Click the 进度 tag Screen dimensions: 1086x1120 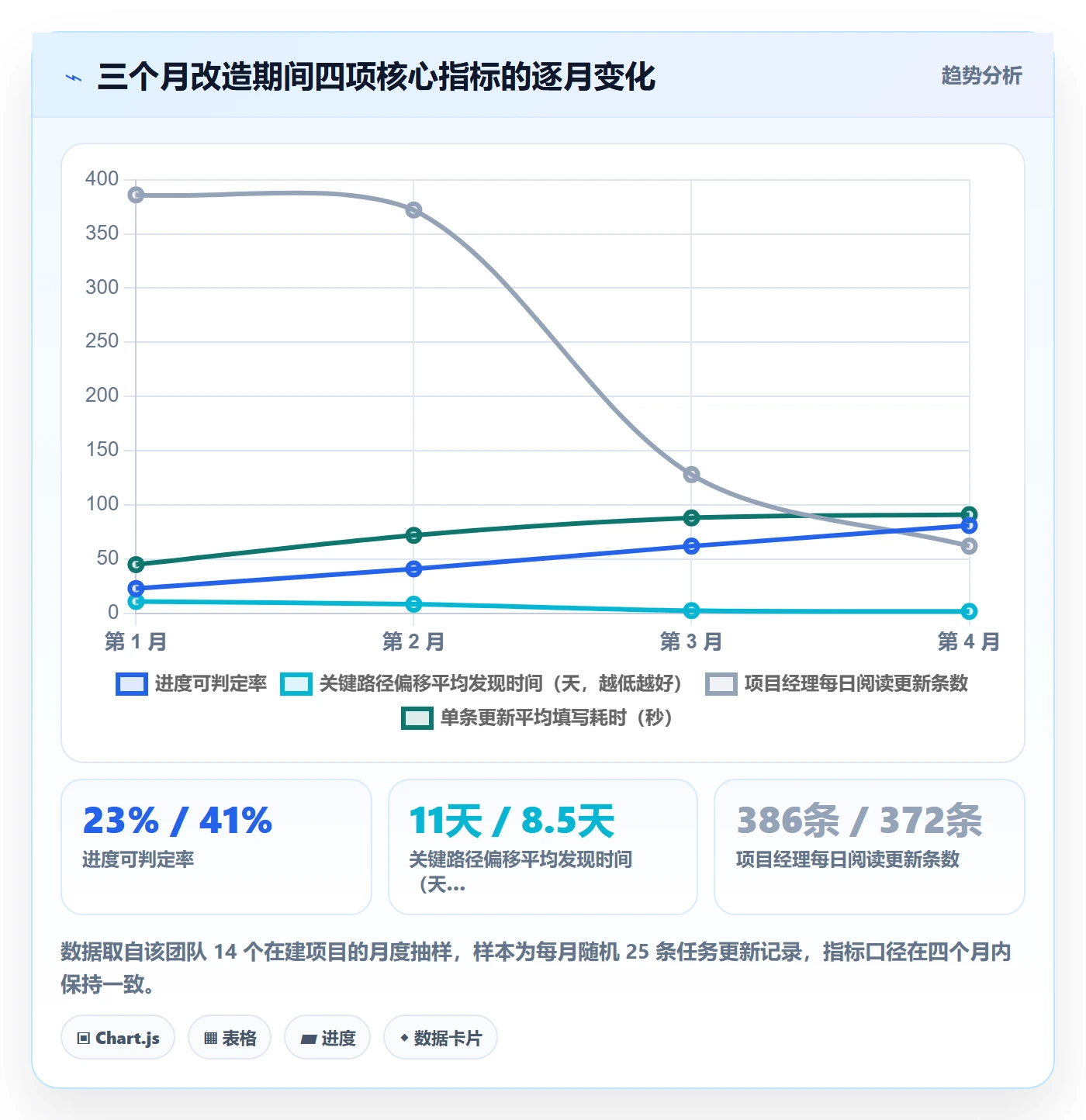327,1038
